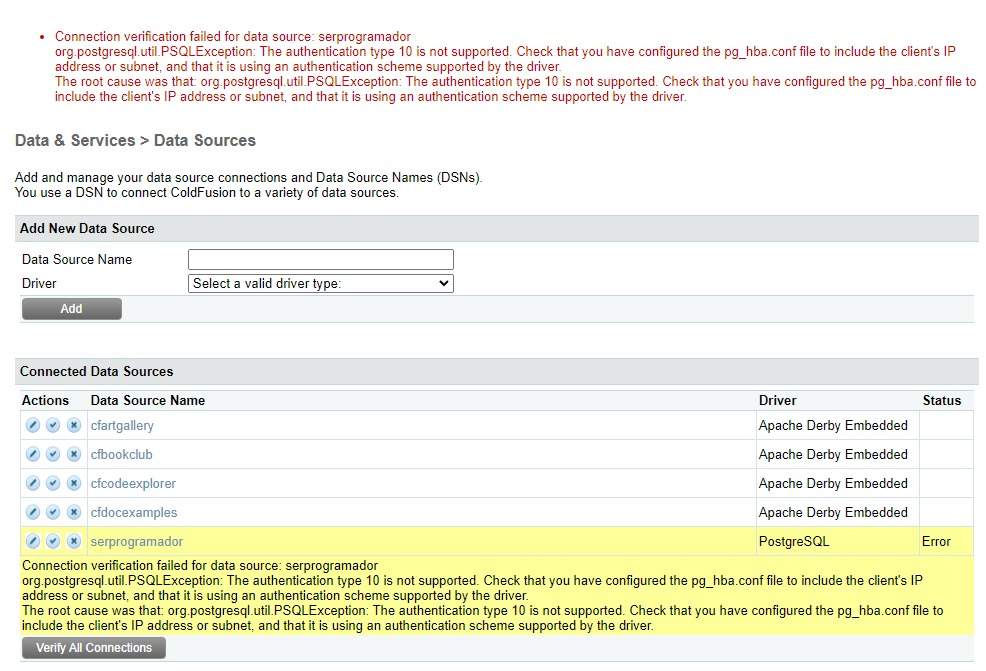Delete the cfbookclub data source icon
This screenshot has height=671, width=986.
[x=74, y=455]
